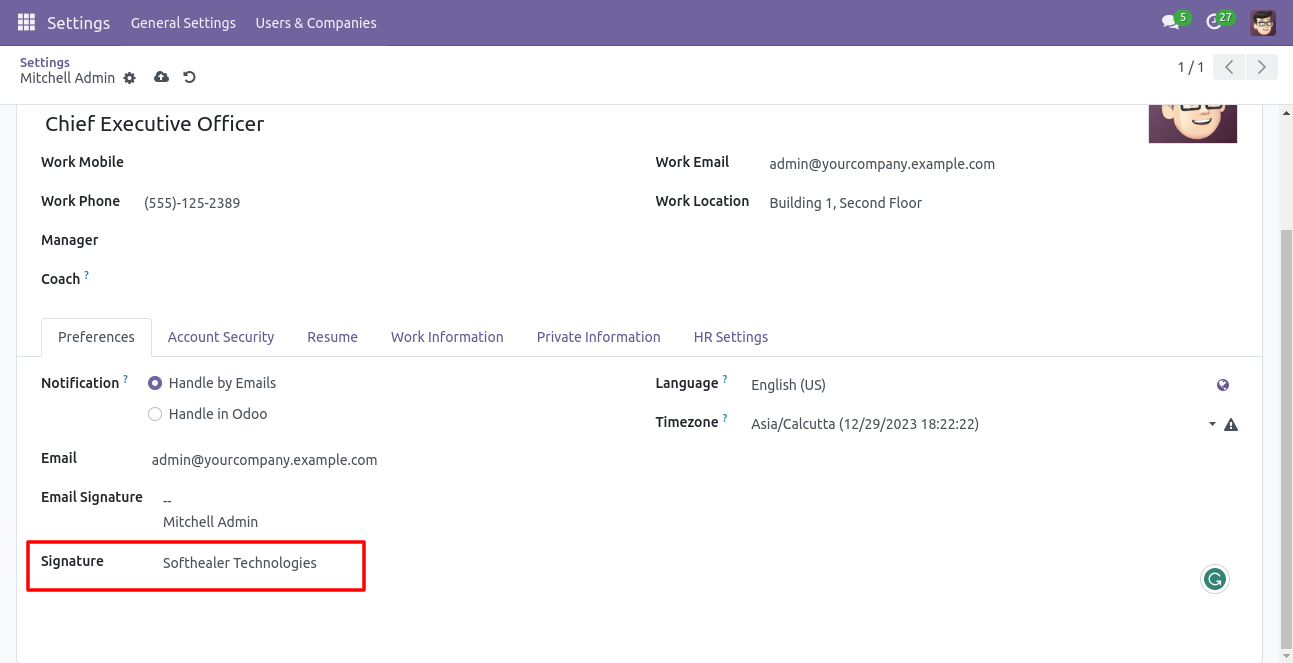Show help tooltip for Timezone
The height and width of the screenshot is (663, 1293).
click(x=724, y=419)
